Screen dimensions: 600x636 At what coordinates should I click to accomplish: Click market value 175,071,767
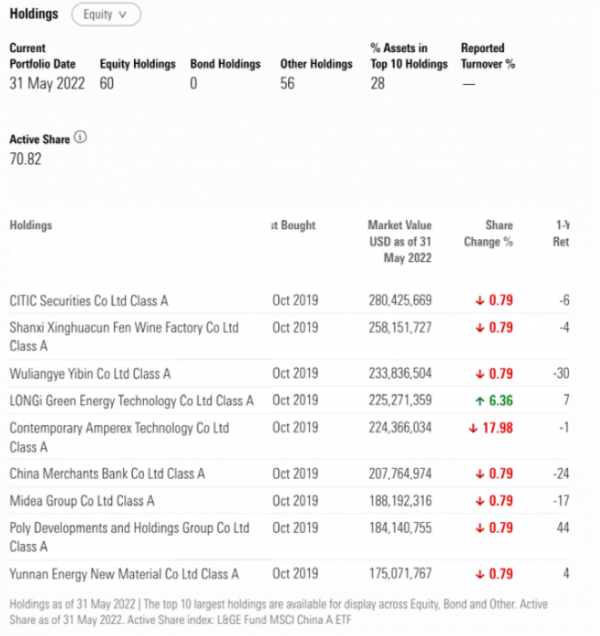click(400, 574)
